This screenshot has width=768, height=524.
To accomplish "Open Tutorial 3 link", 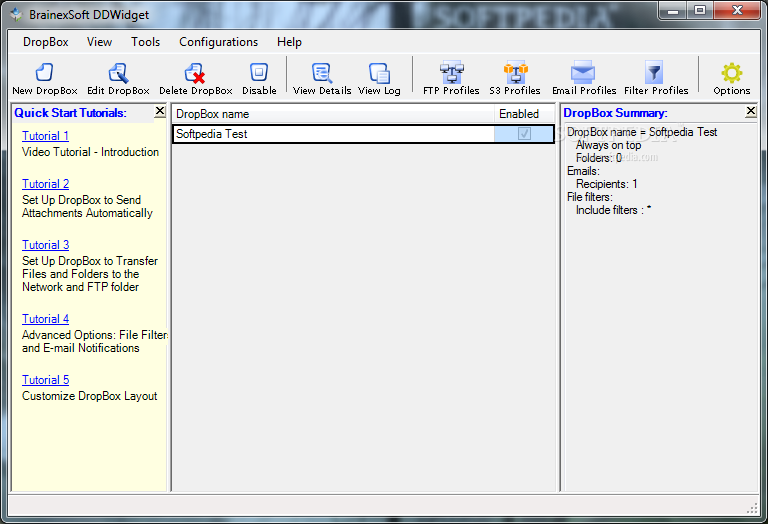I will click(x=46, y=244).
